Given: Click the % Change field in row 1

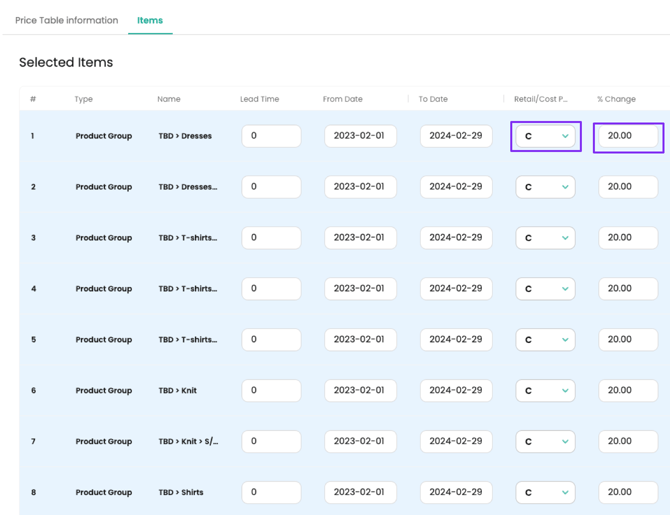Looking at the screenshot, I should point(628,136).
